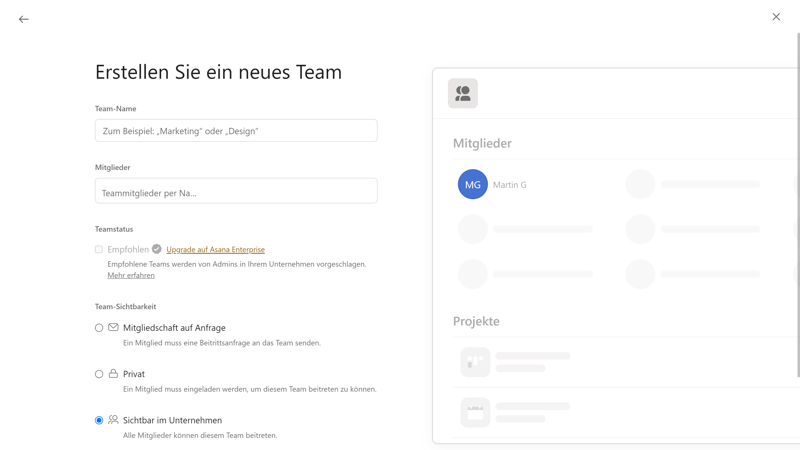Click the Martin G member name
800x450 pixels.
(x=510, y=185)
